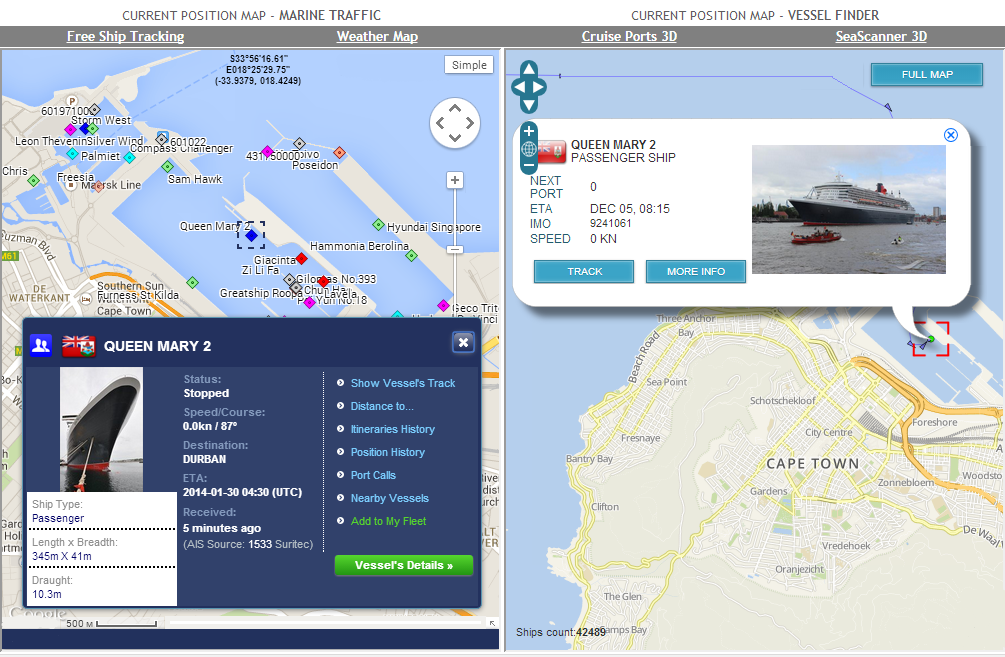Select the Giacinta red ship marker
Image resolution: width=1005 pixels, height=657 pixels.
pyautogui.click(x=301, y=259)
